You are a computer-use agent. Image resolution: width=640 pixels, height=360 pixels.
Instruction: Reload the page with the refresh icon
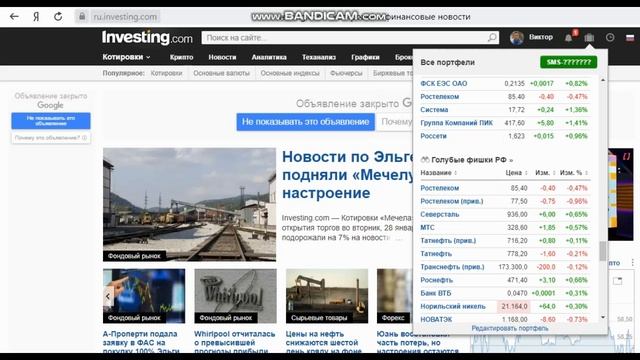(x=58, y=17)
